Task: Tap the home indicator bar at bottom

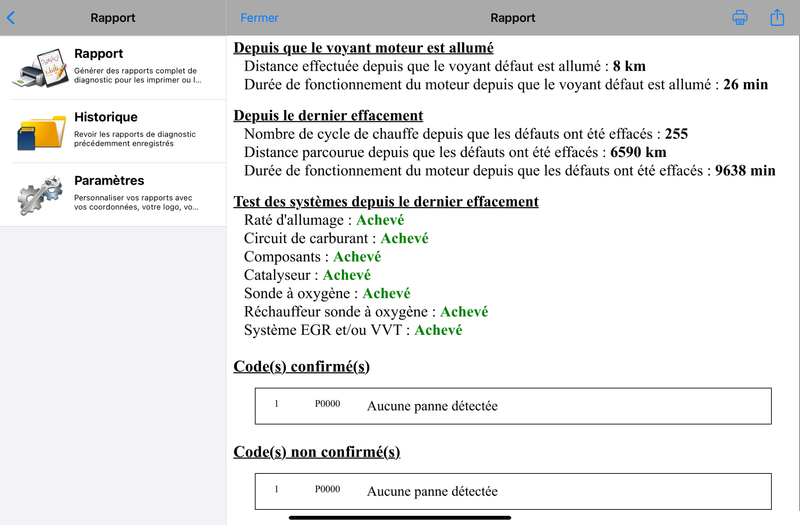Action: 400,518
